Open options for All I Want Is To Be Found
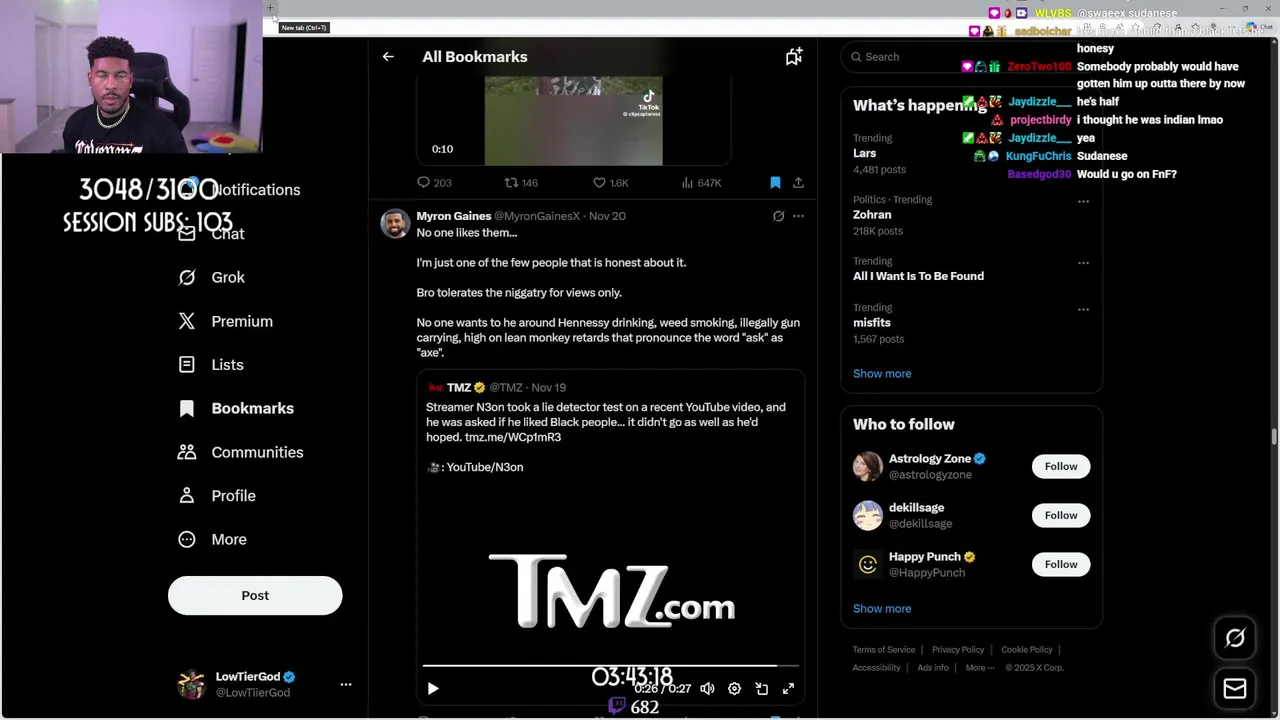 1083,263
